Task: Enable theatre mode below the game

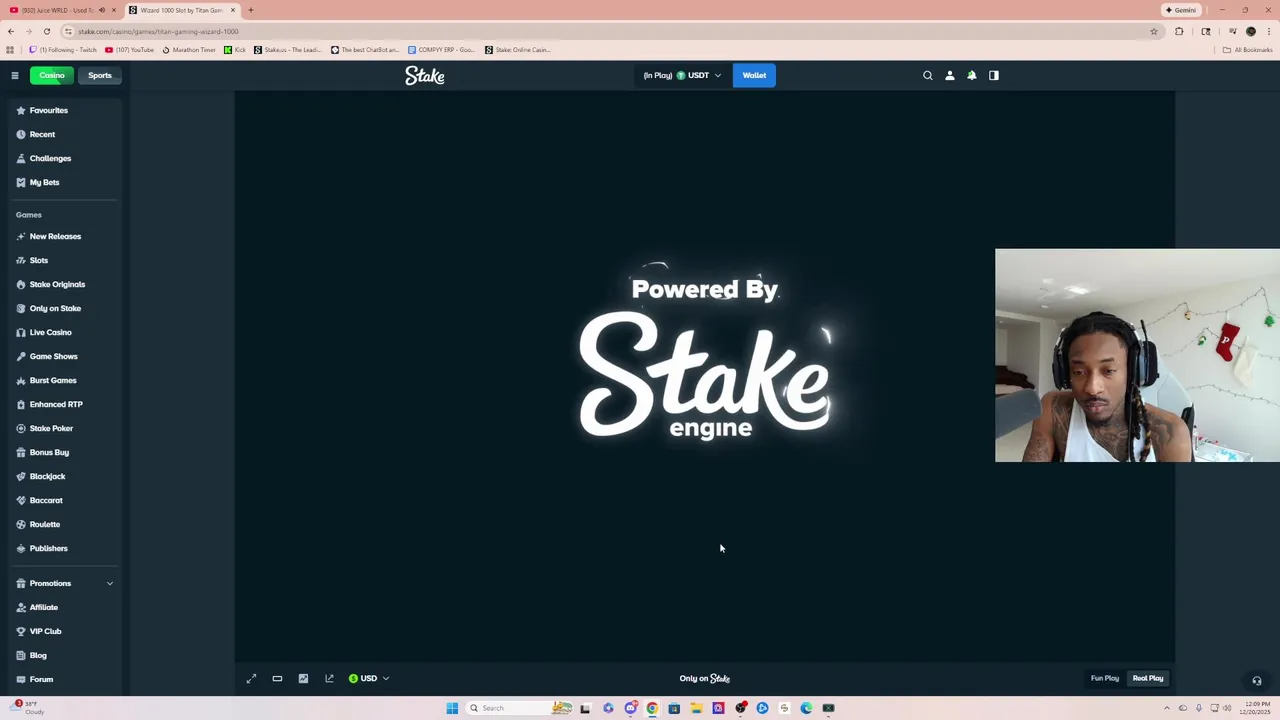Action: tap(278, 678)
